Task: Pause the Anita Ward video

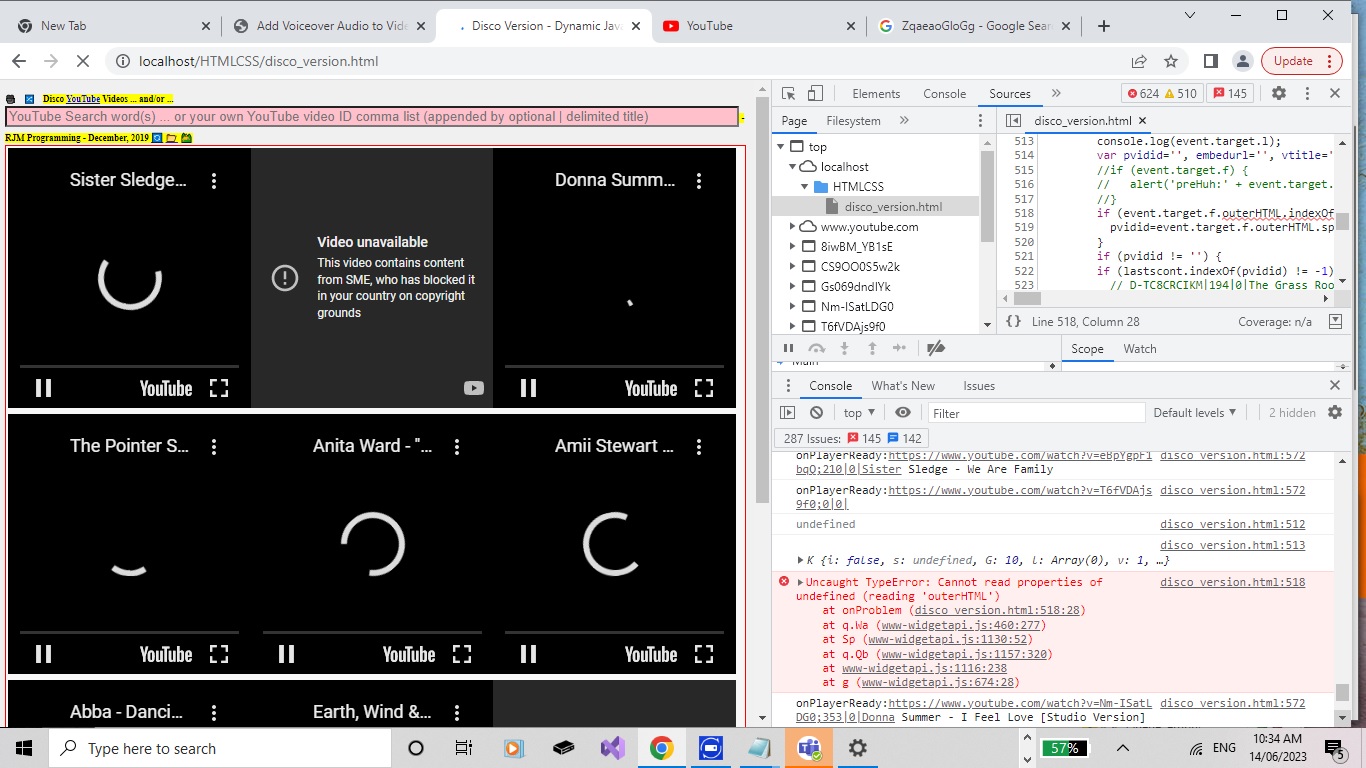Action: pyautogui.click(x=286, y=654)
